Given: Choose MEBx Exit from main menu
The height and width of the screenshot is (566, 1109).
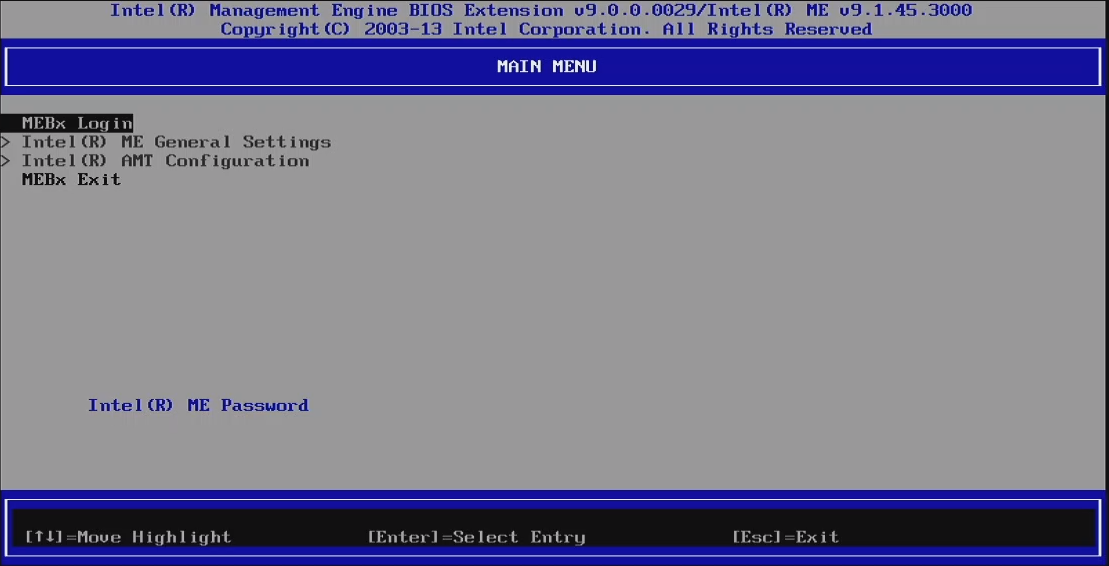Looking at the screenshot, I should point(71,180).
